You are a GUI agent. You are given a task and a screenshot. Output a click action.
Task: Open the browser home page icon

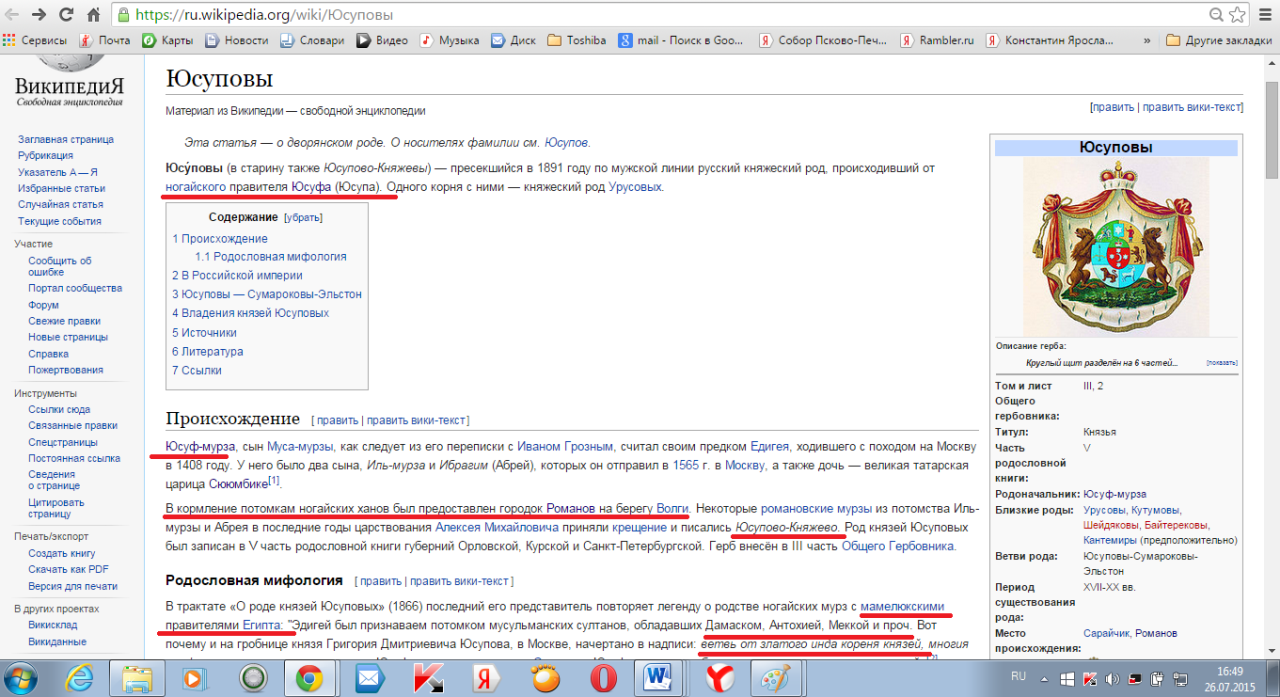(93, 15)
